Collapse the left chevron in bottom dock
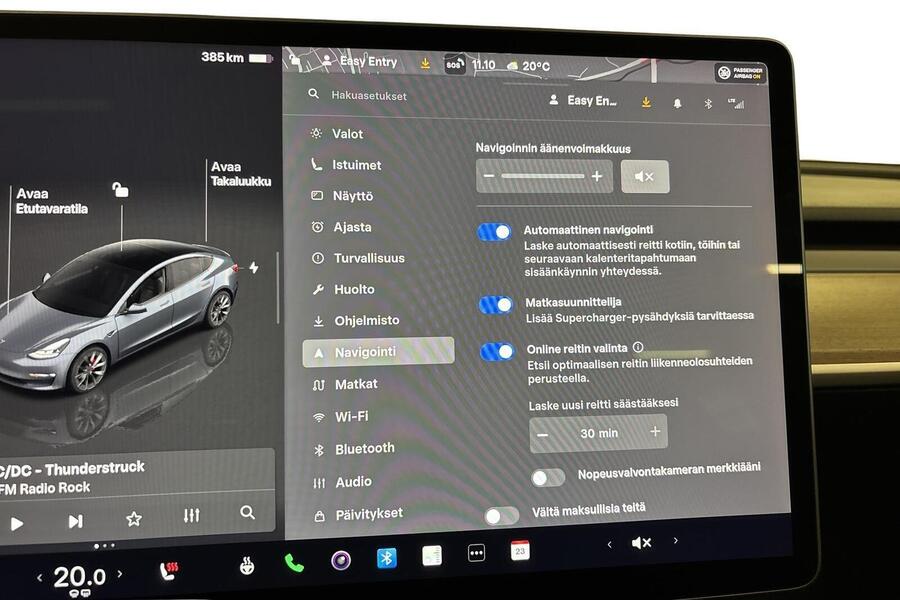900x600 pixels. click(611, 543)
